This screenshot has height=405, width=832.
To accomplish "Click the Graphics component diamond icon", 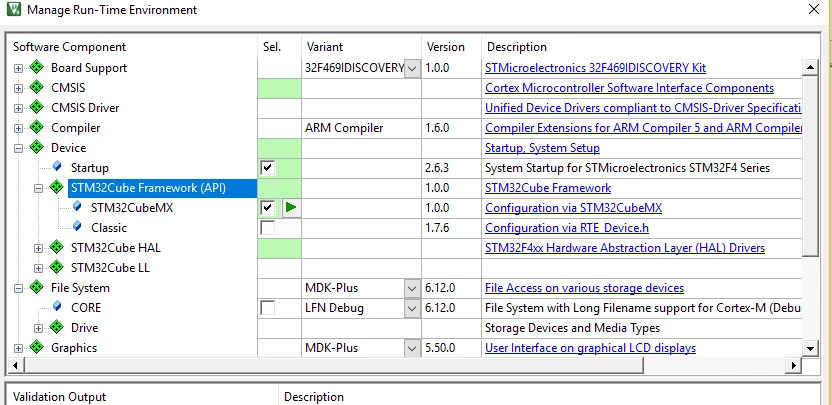I will tap(36, 348).
